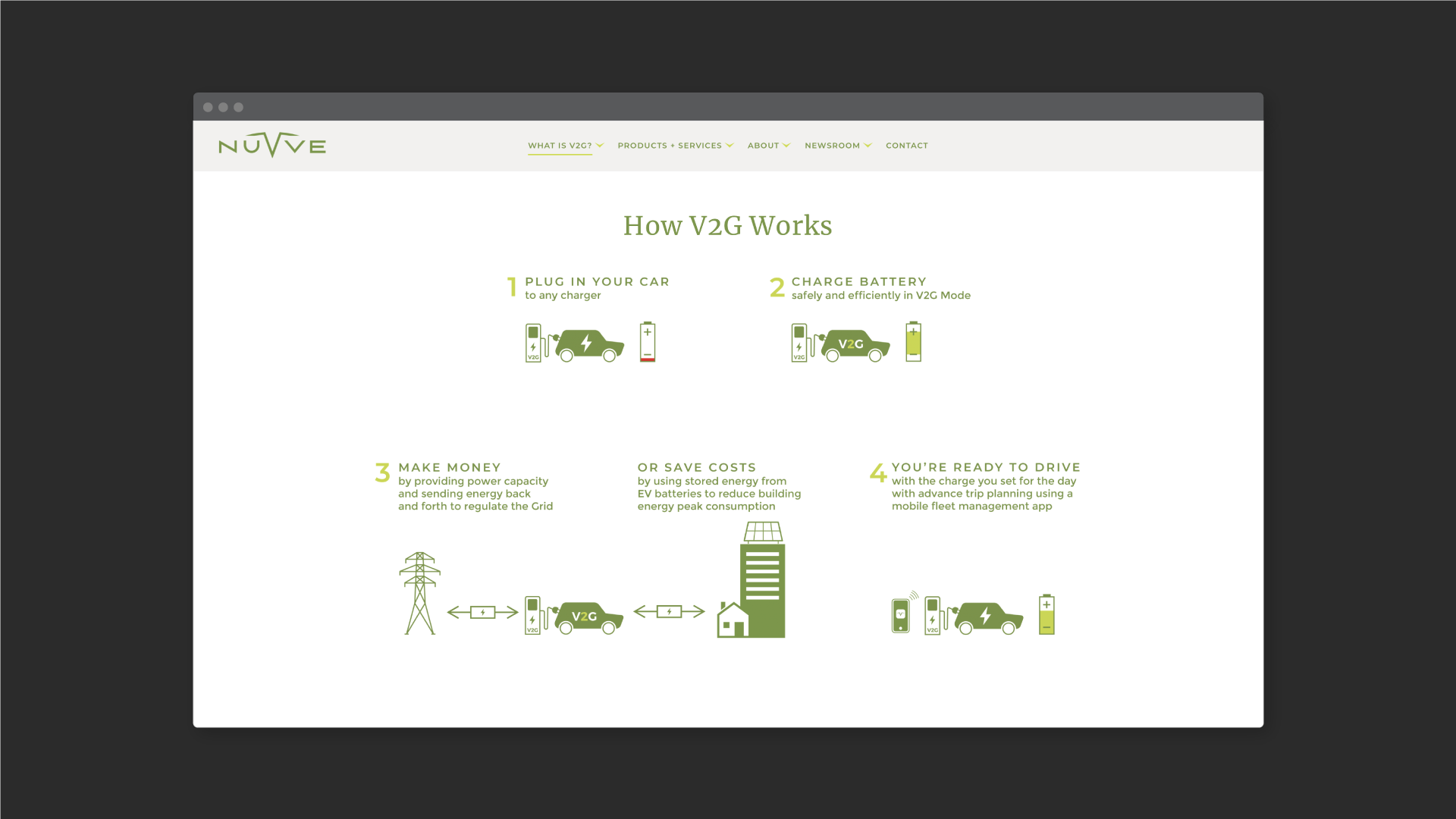
Task: Click the Make Money heading
Action: pos(450,467)
